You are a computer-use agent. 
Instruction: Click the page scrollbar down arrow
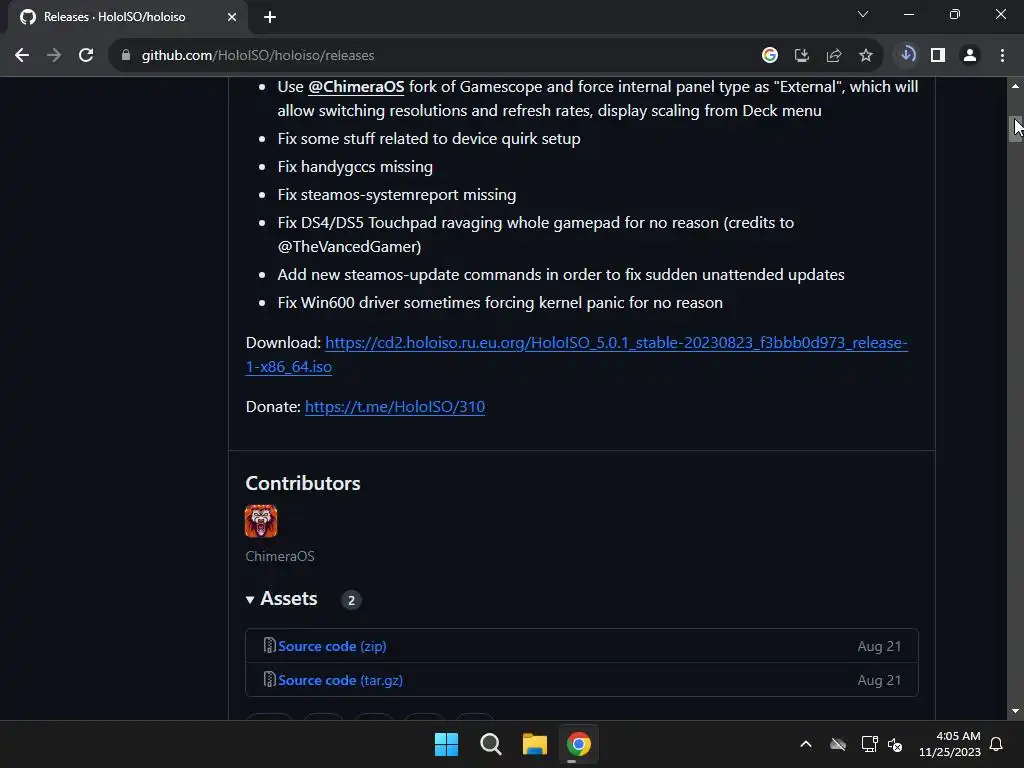click(1016, 711)
